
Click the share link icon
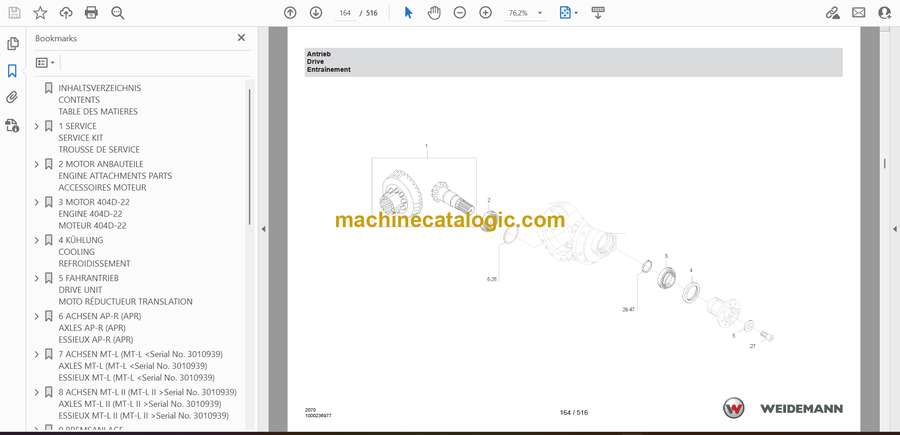833,13
